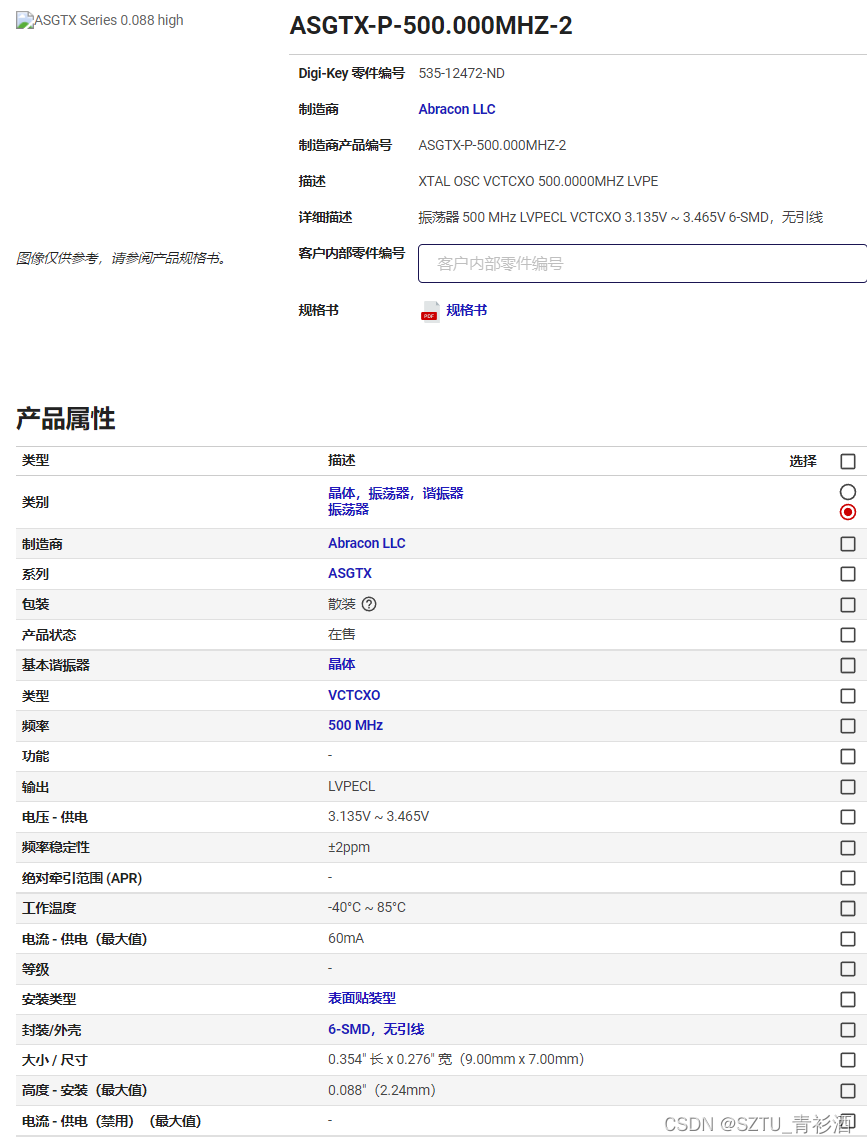Viewport: 867px width, 1144px height.
Task: Click the help icon next to 散装
Action: tap(369, 604)
